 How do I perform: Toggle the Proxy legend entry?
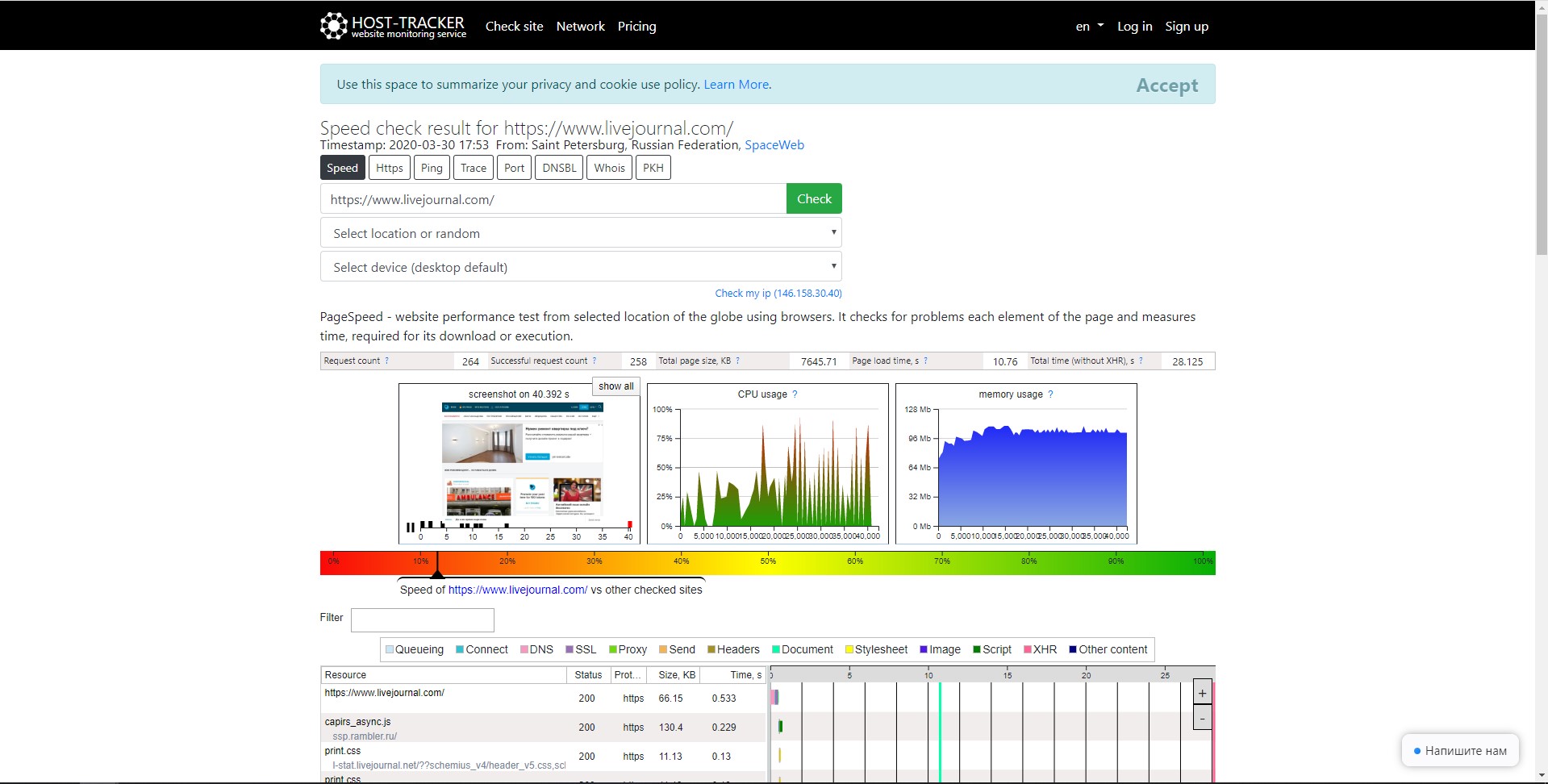click(x=628, y=649)
